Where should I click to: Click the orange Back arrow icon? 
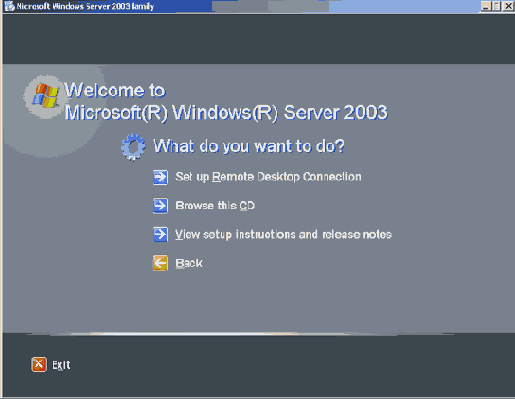pos(160,263)
